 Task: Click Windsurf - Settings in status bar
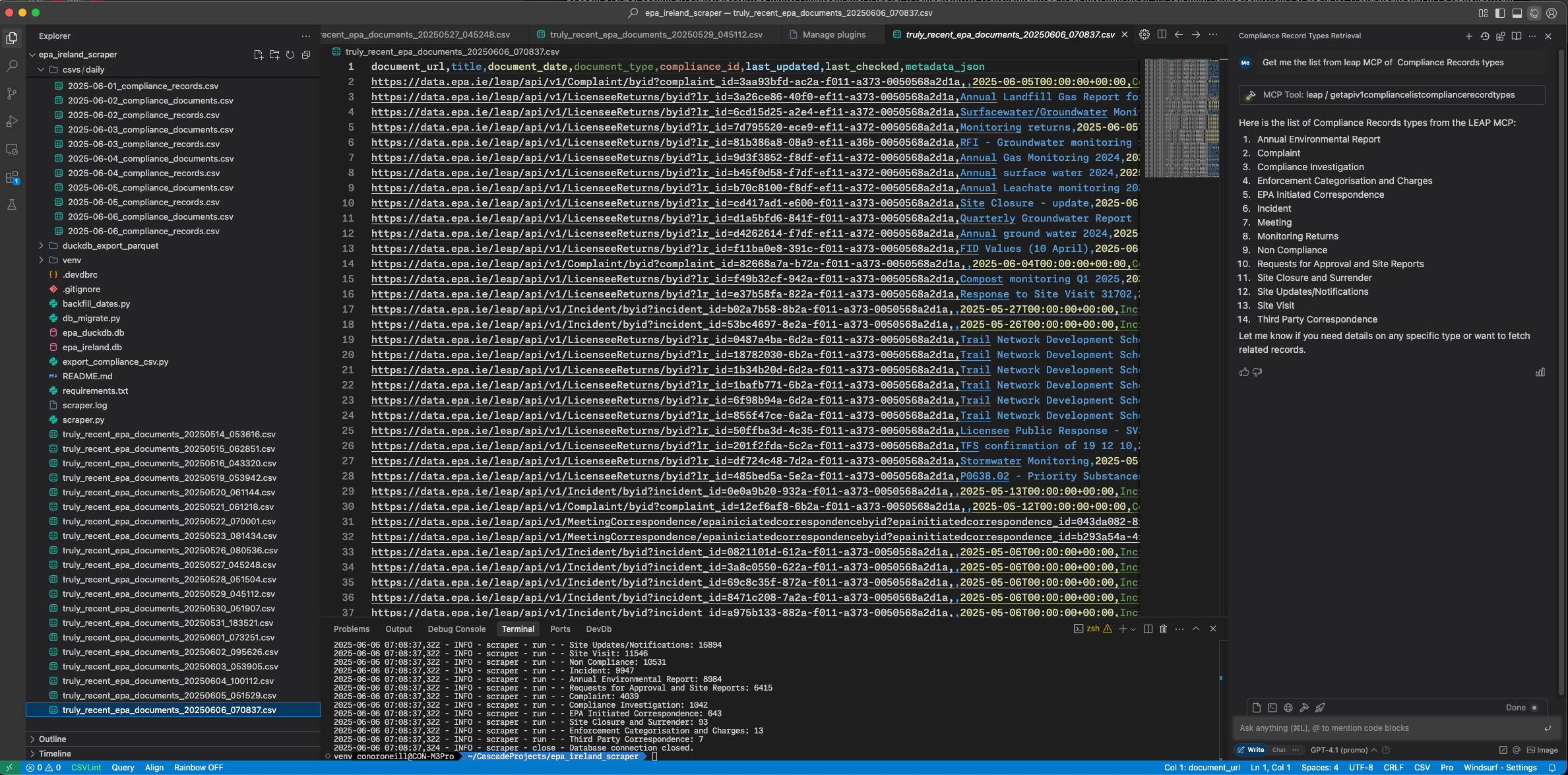point(1500,768)
